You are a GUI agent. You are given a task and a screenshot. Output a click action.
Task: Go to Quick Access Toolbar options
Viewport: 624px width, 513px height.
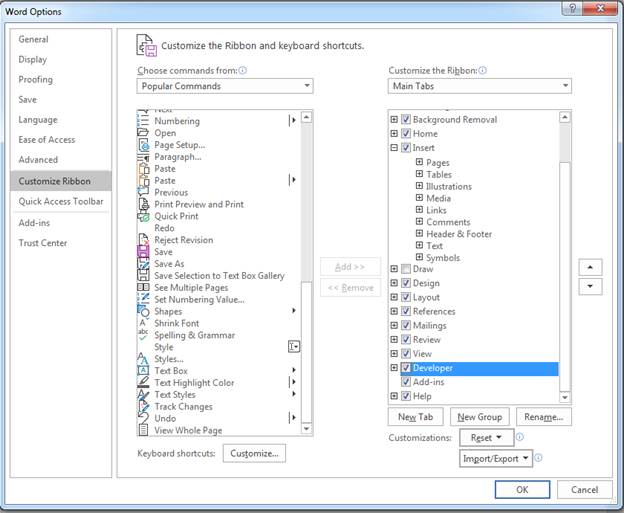61,201
